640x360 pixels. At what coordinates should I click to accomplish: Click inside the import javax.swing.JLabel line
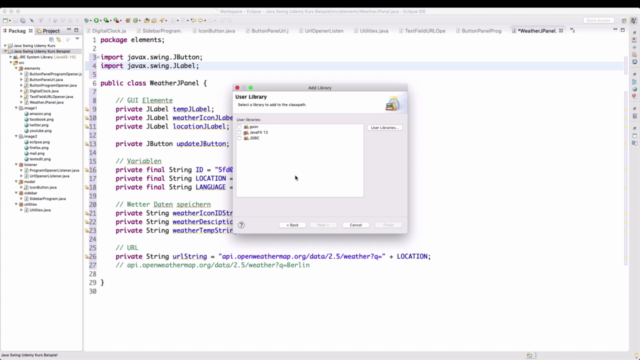[150, 66]
